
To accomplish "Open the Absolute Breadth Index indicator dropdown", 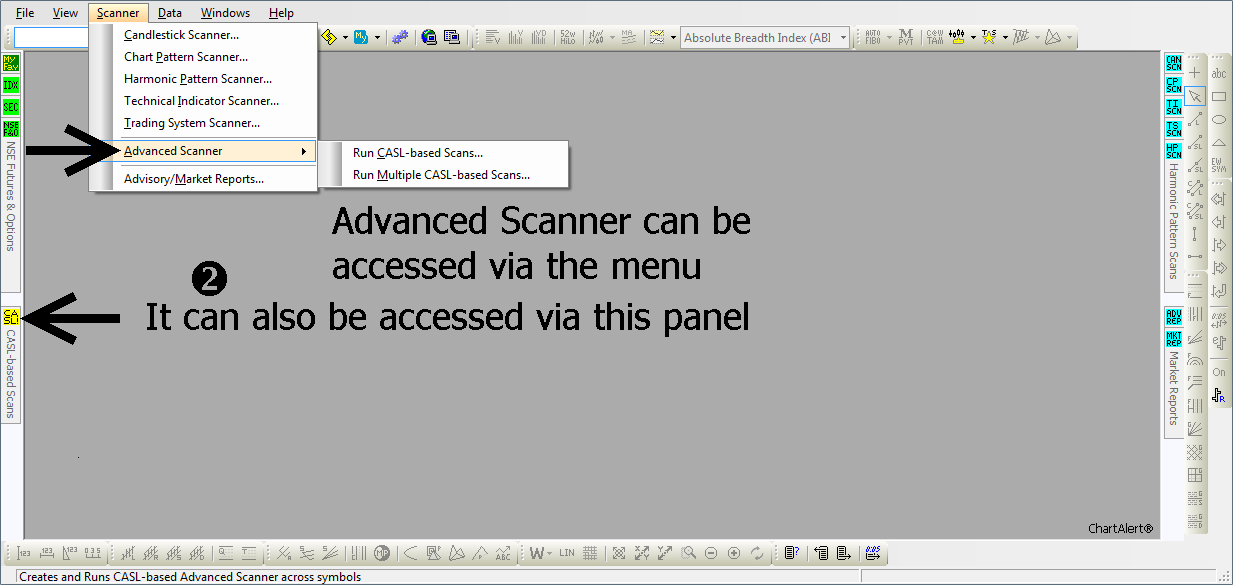I will tap(843, 38).
